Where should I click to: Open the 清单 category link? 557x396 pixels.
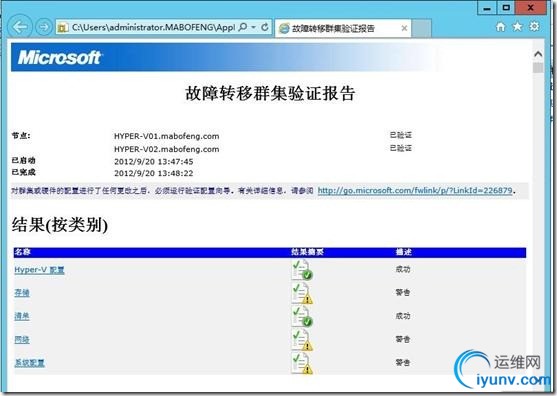coord(22,316)
